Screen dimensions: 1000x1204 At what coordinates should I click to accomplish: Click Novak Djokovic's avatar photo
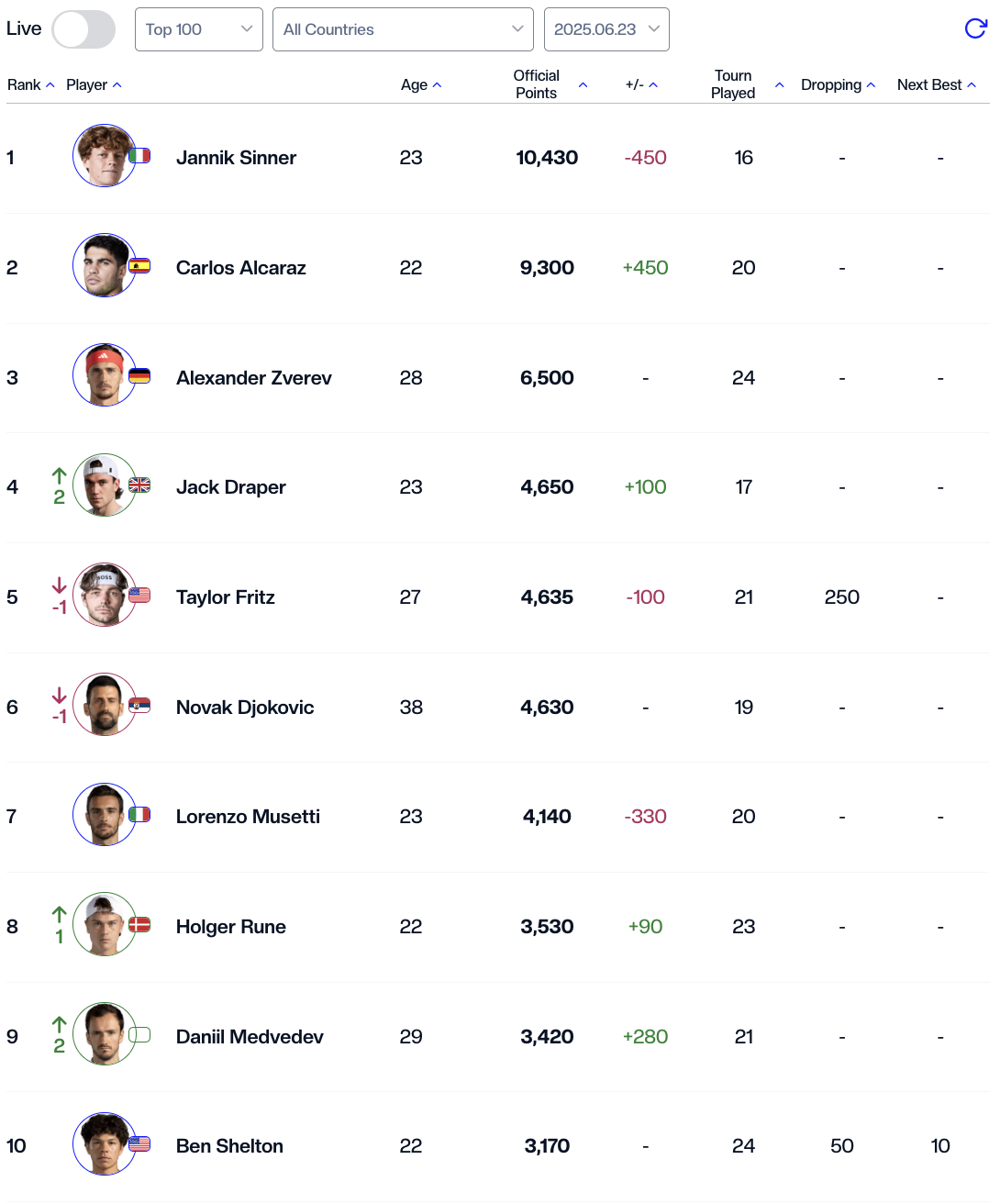pyautogui.click(x=105, y=705)
